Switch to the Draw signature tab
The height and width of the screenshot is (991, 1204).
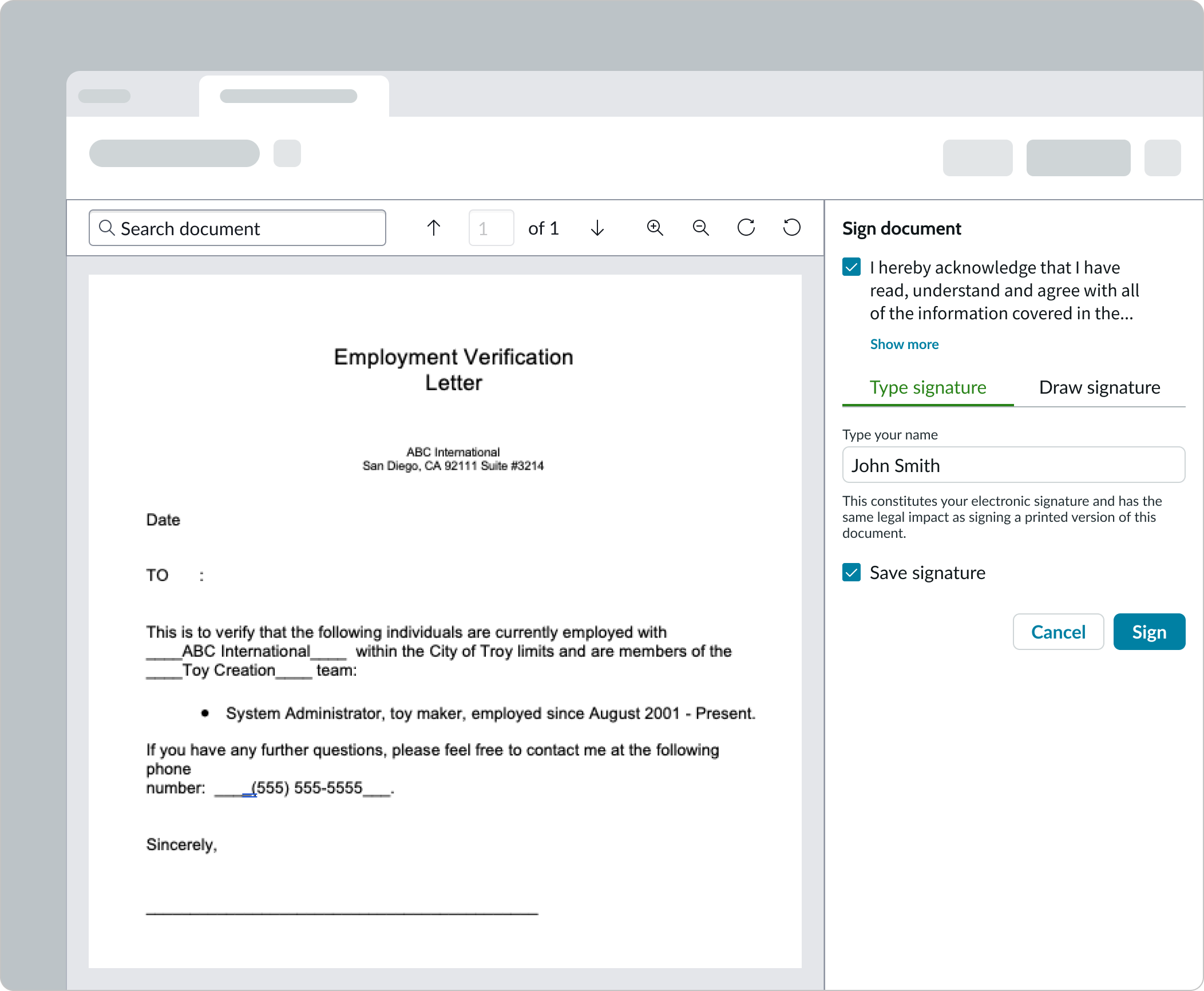pos(1099,387)
